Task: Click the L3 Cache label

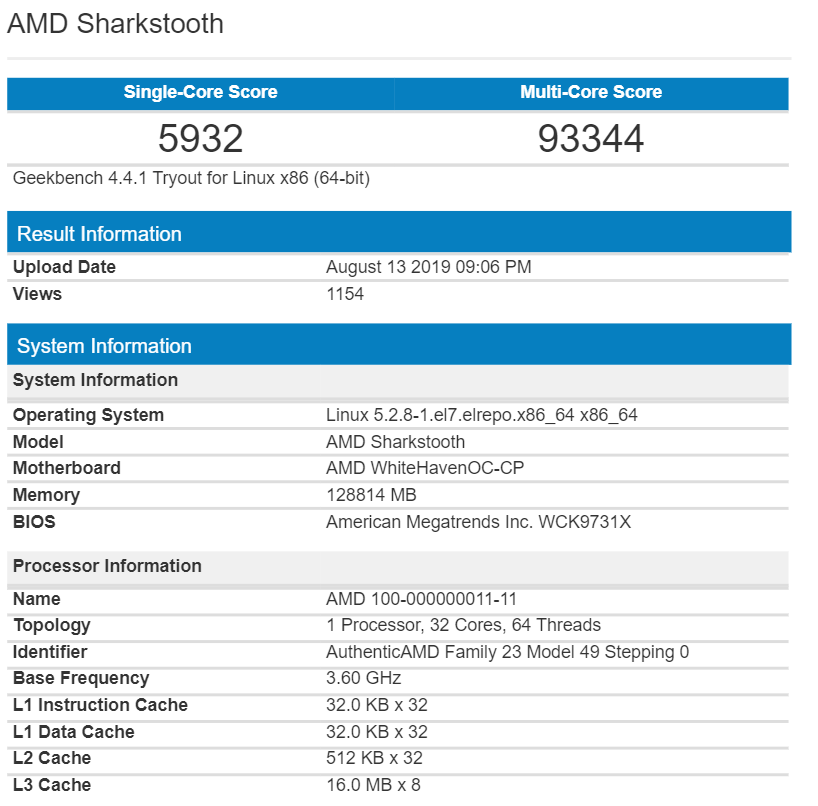Action: (x=52, y=786)
